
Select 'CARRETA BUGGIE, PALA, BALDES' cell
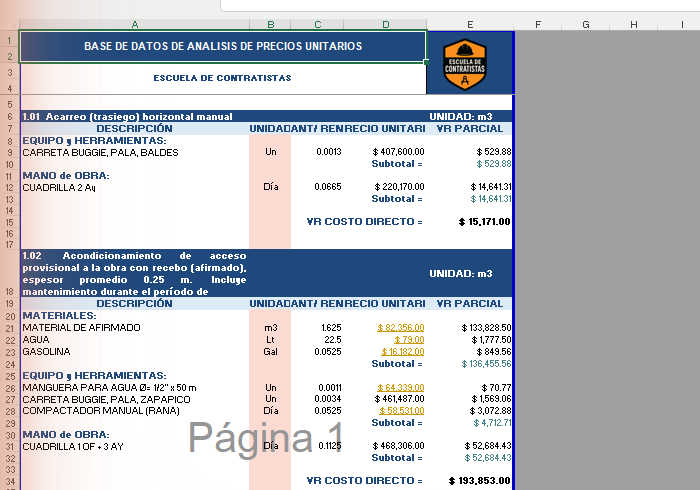(134, 153)
